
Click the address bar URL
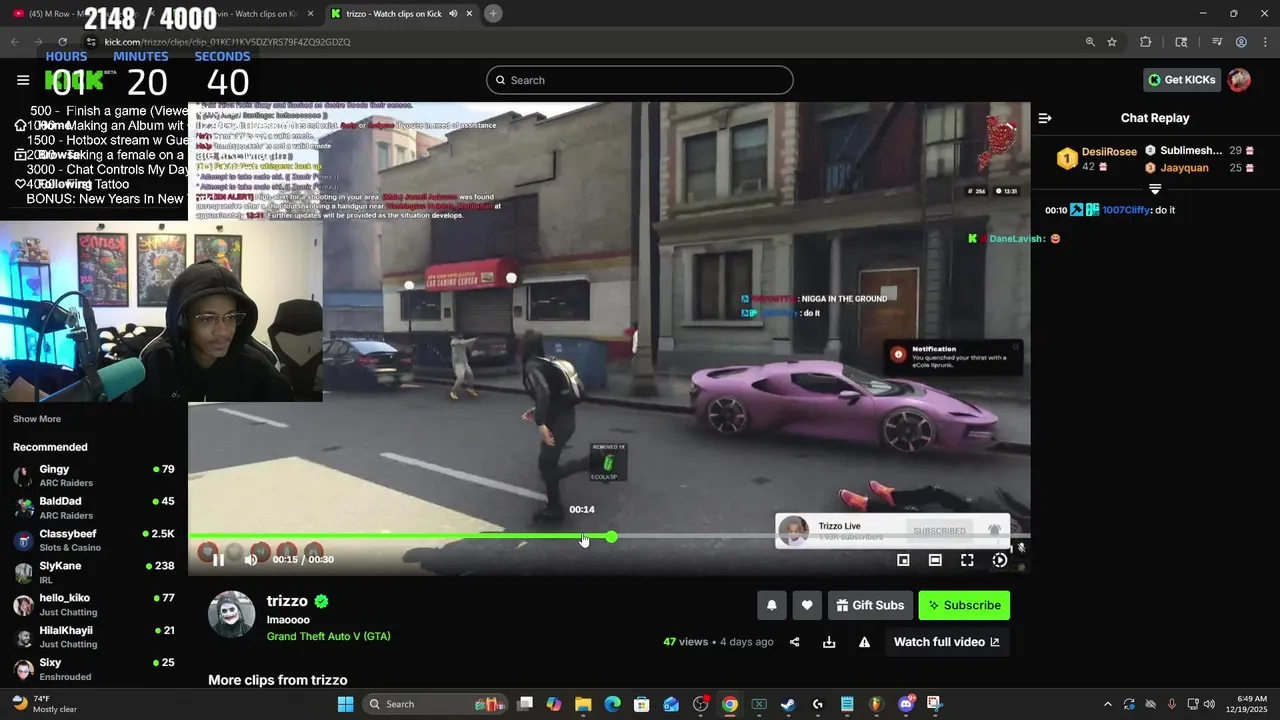[228, 42]
